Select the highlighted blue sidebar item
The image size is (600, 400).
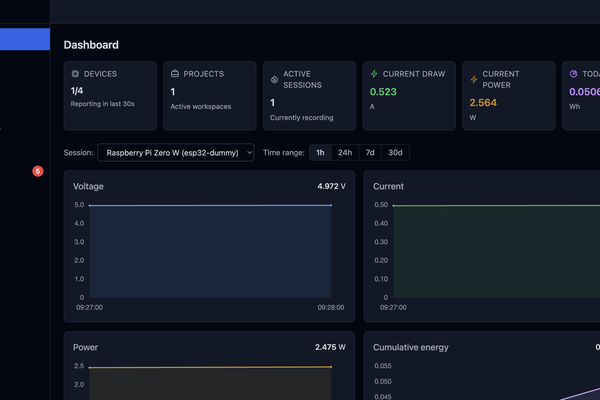click(25, 39)
